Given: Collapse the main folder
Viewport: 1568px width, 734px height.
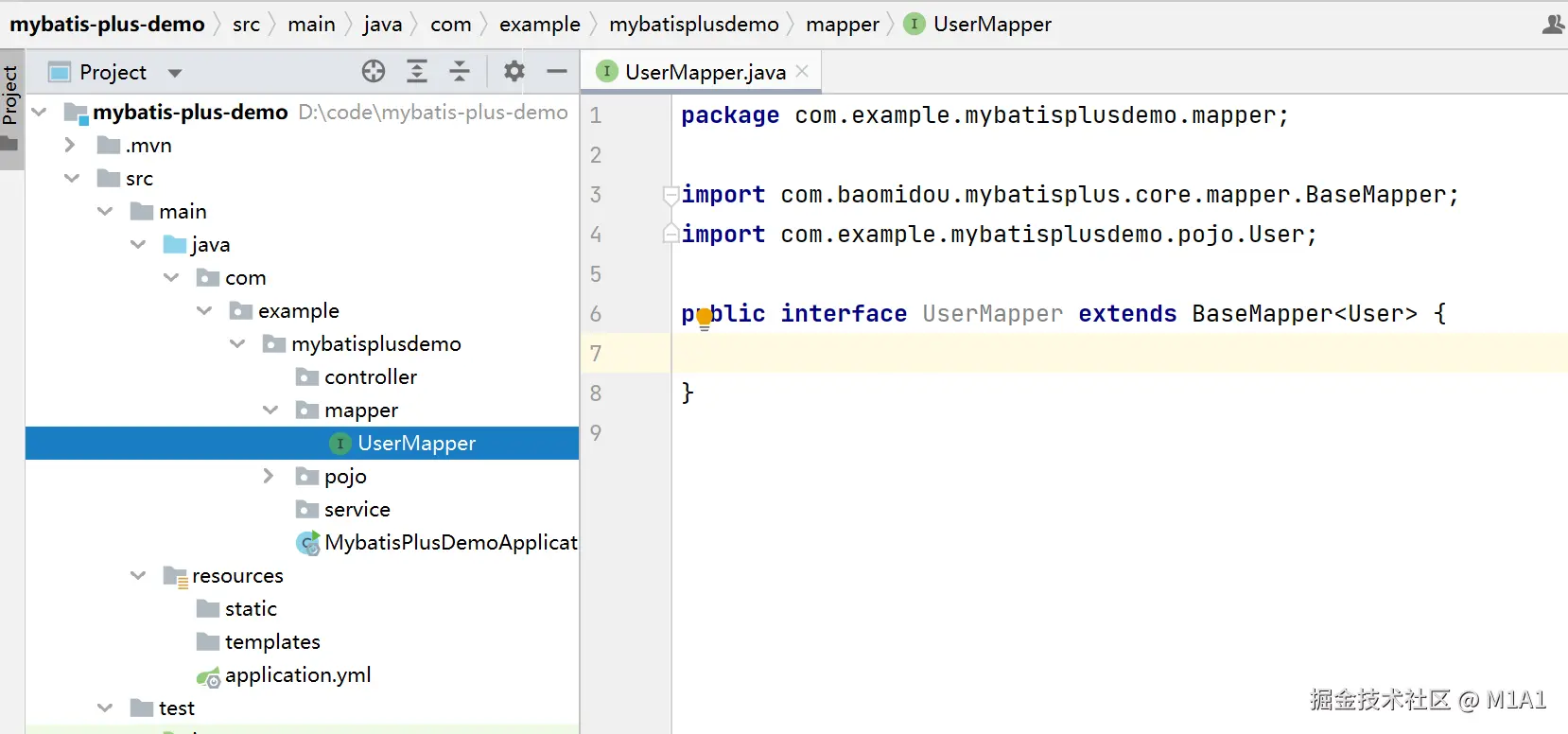Looking at the screenshot, I should (x=105, y=212).
